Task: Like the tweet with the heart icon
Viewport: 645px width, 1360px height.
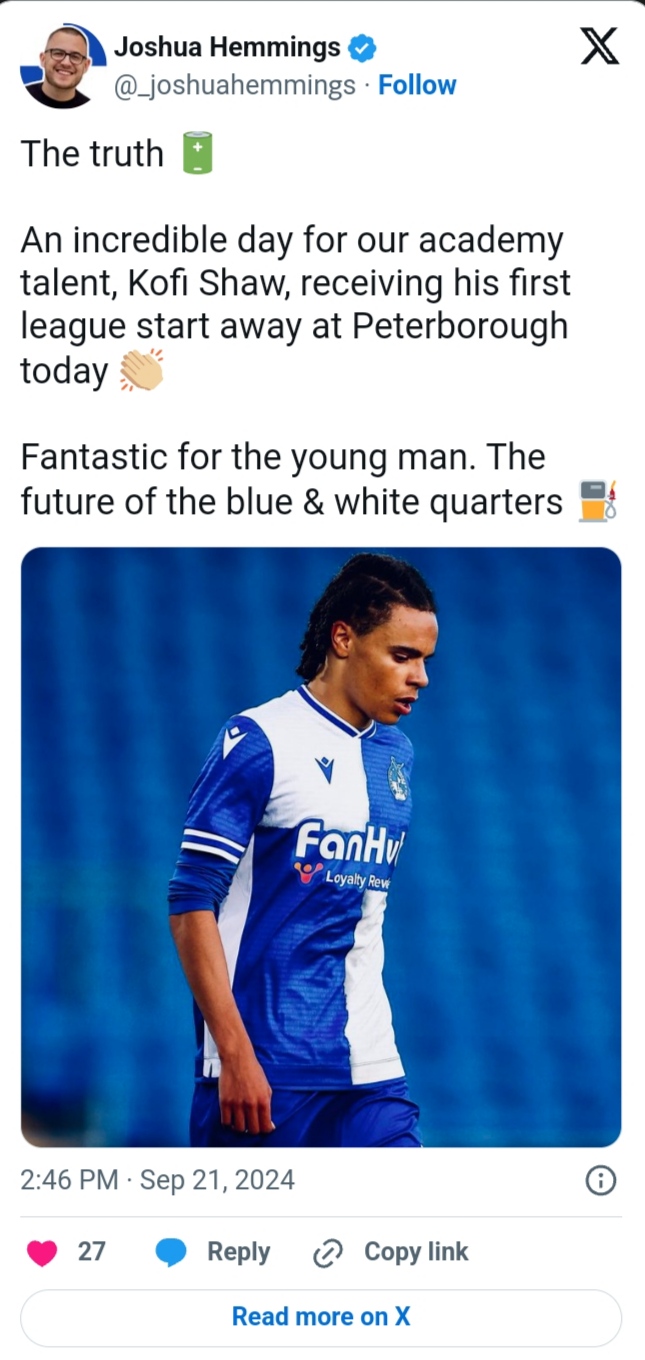Action: coord(42,1252)
